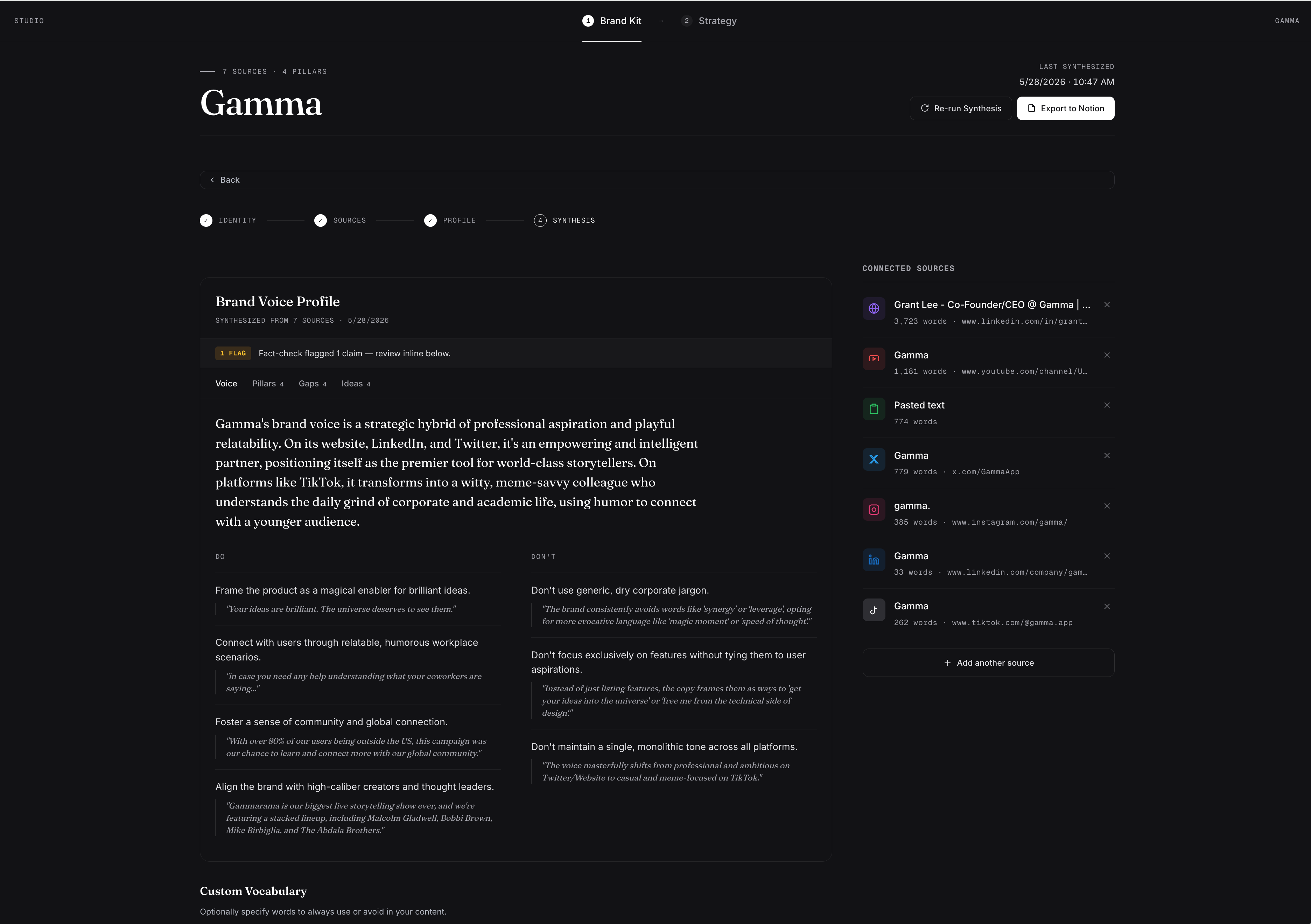
Task: Click the number 2 badge beside Strategy
Action: point(686,21)
